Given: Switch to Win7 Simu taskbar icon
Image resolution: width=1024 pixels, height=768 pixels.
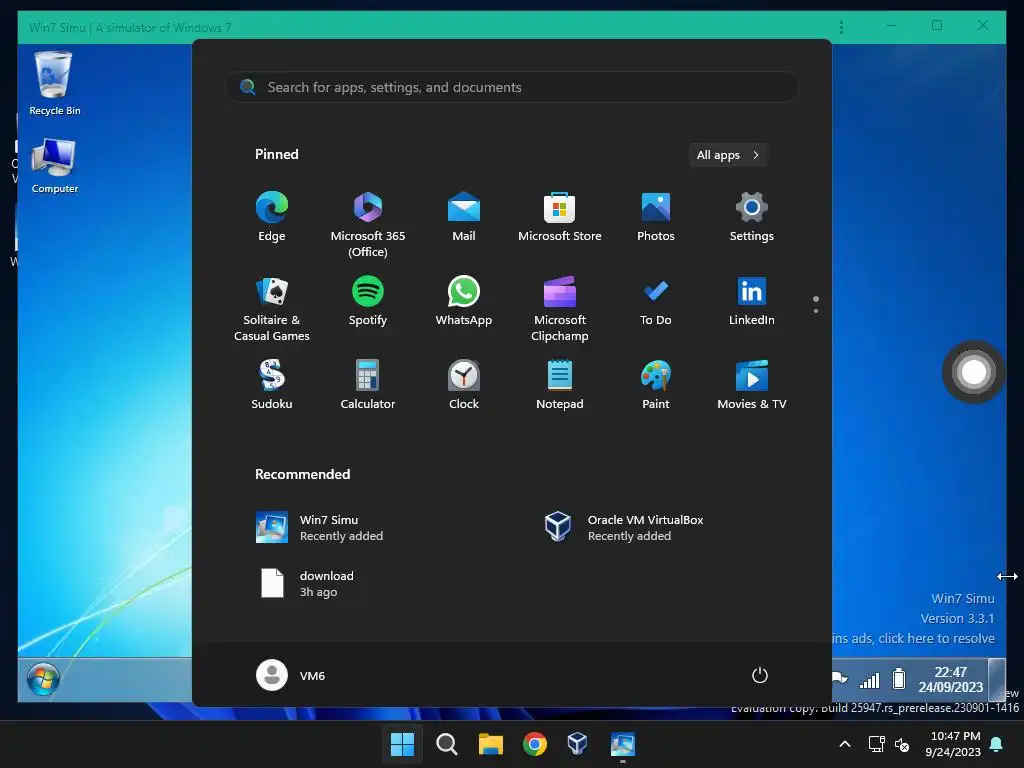Looking at the screenshot, I should point(622,744).
